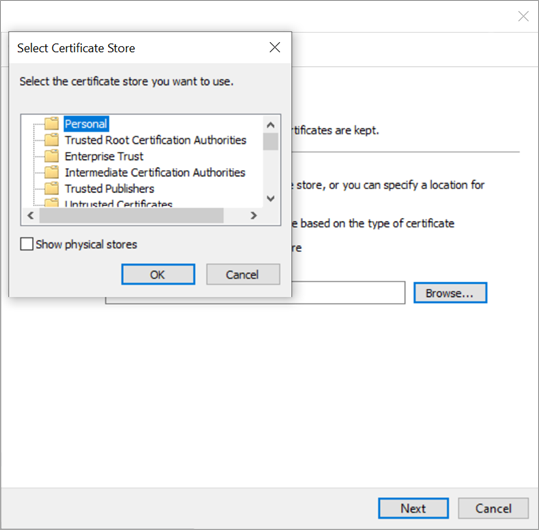Click the horizontal scroll right arrow
The width and height of the screenshot is (539, 530).
pyautogui.click(x=254, y=216)
